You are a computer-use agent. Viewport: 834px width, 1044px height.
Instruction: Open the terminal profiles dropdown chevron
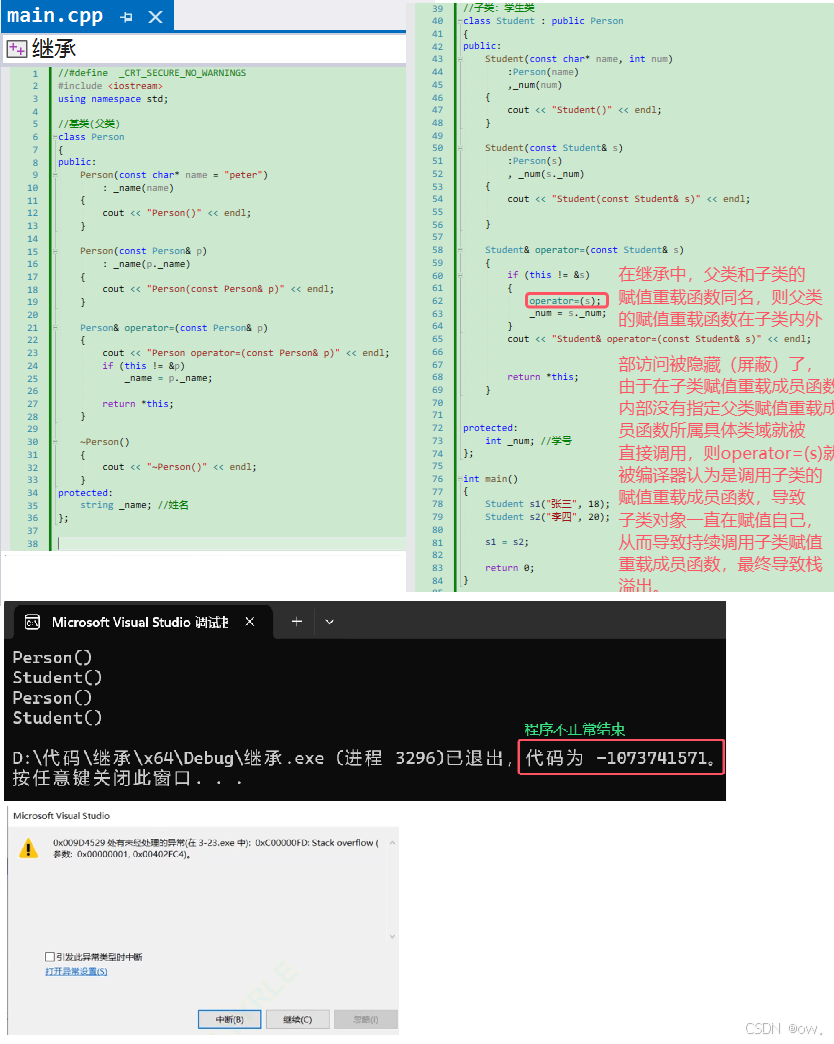click(x=329, y=622)
